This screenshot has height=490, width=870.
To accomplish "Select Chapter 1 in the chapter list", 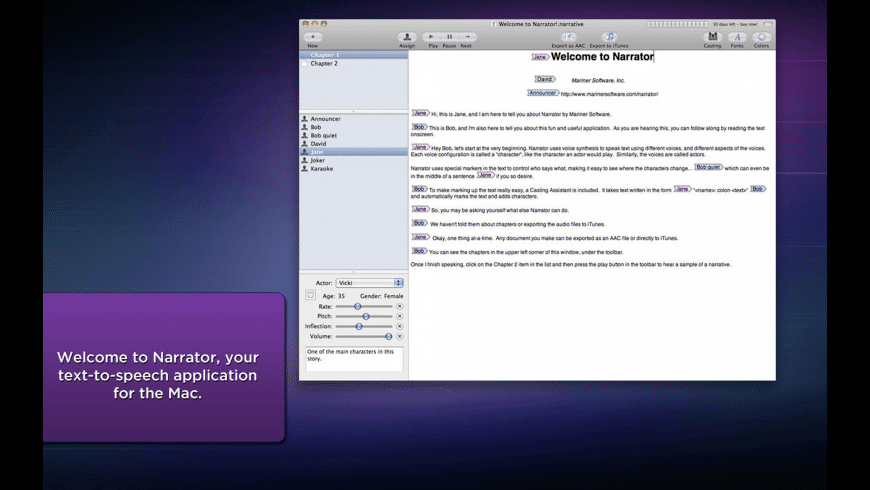I will (354, 55).
